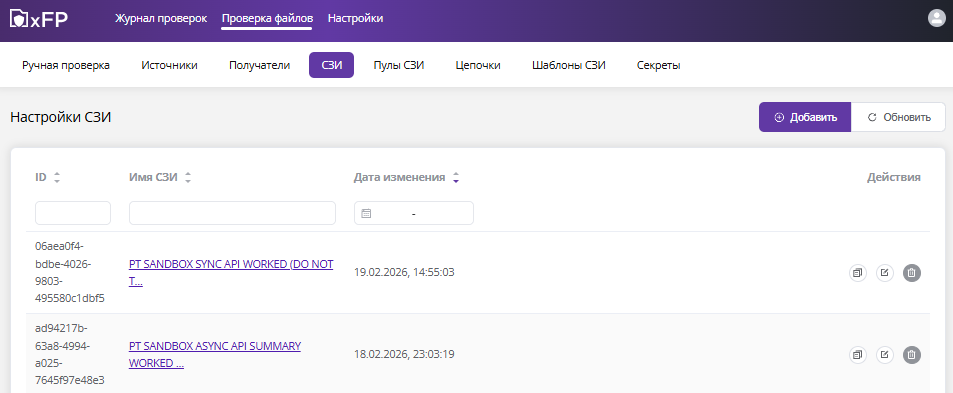953x393 pixels.
Task: Click the Добавить button
Action: (805, 117)
